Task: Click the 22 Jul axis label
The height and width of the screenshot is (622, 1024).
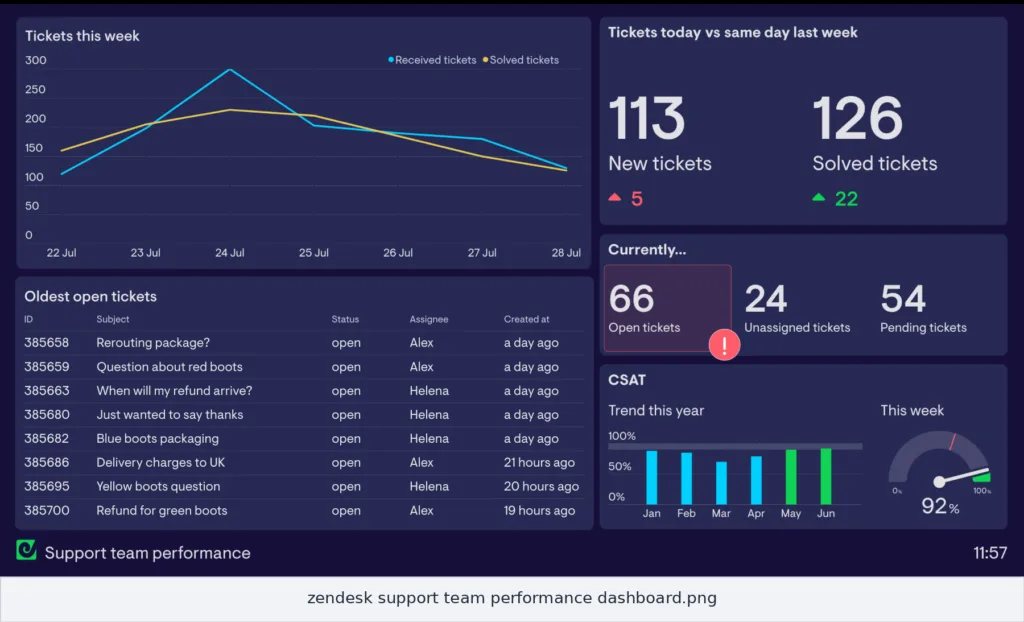Action: click(61, 253)
